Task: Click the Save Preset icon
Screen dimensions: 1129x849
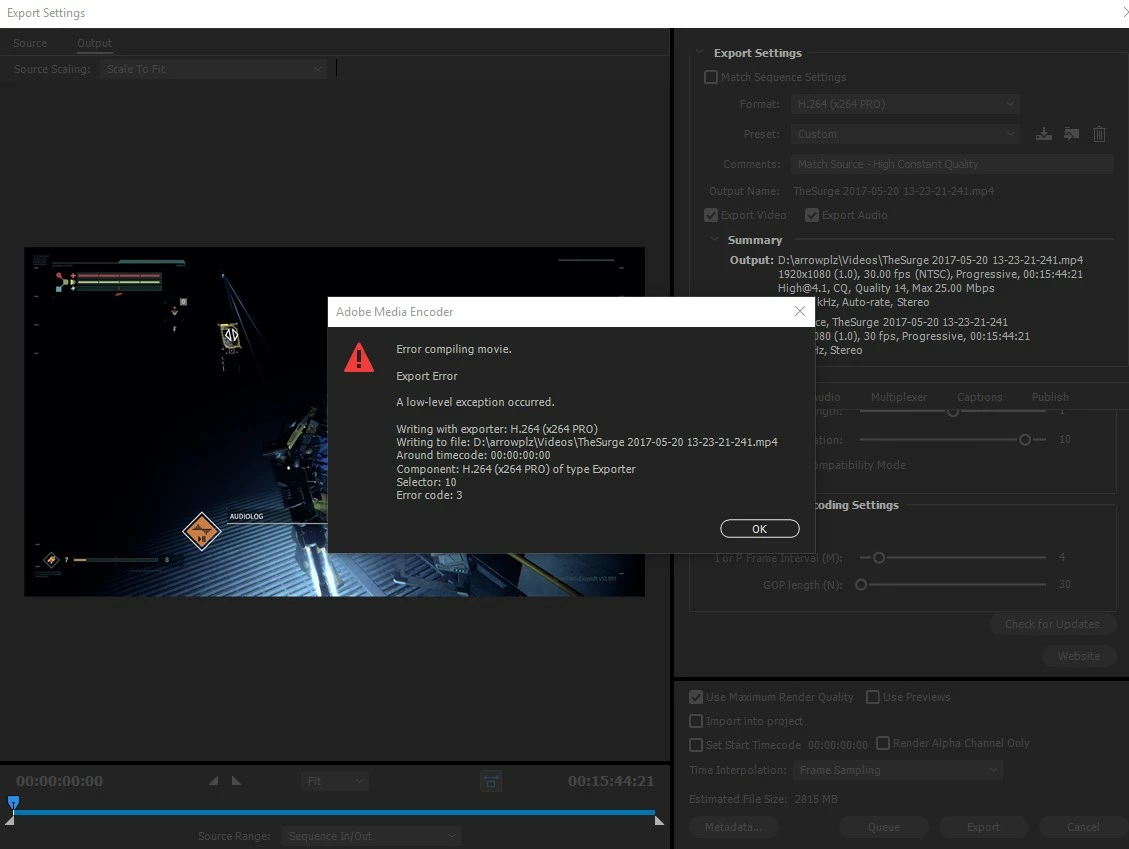Action: (1043, 134)
